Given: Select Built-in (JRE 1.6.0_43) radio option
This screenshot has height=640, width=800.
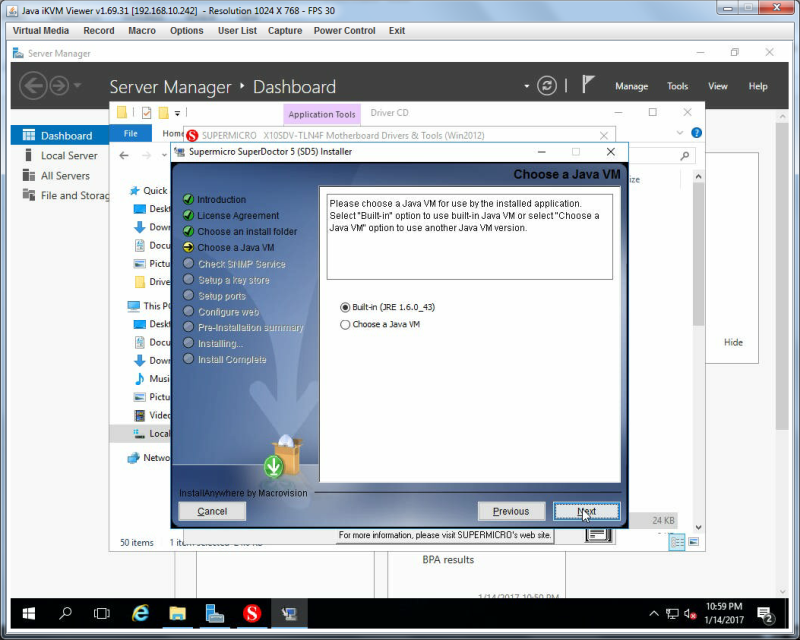Looking at the screenshot, I should pos(345,307).
